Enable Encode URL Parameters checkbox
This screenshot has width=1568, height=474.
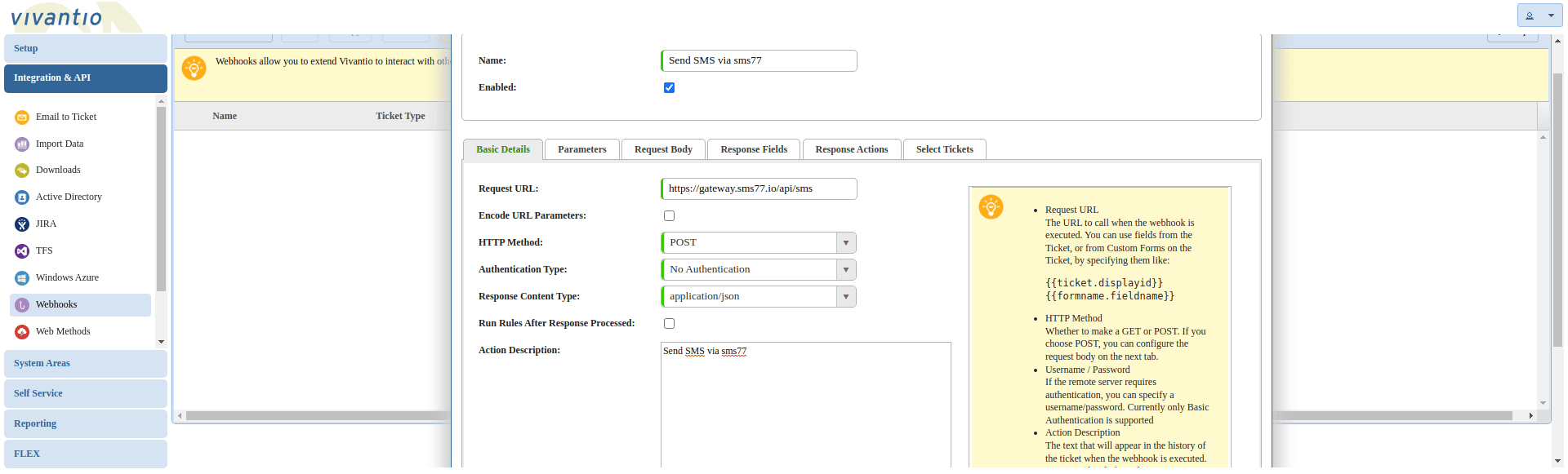coord(669,216)
